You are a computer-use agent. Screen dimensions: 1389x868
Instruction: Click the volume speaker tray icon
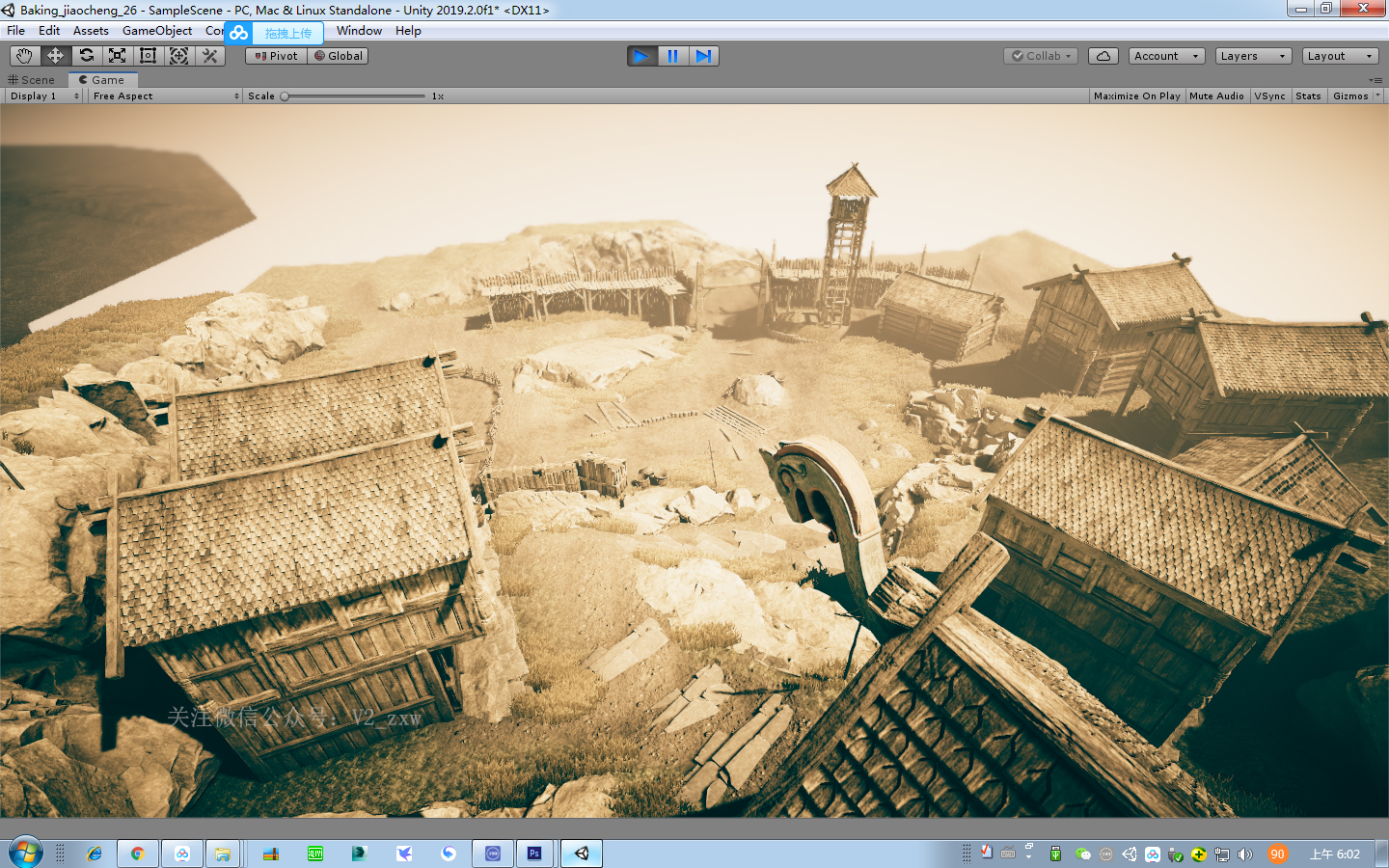(1245, 854)
